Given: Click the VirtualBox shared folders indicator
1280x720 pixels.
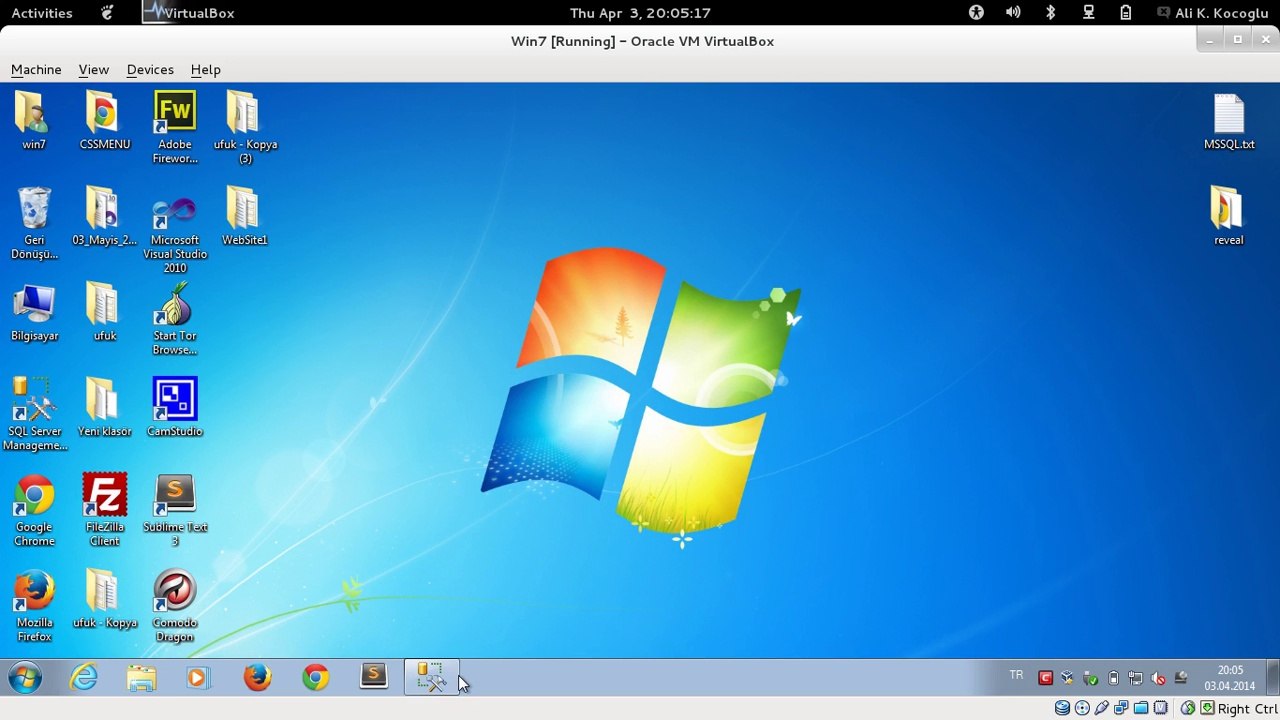Looking at the screenshot, I should (x=1141, y=708).
